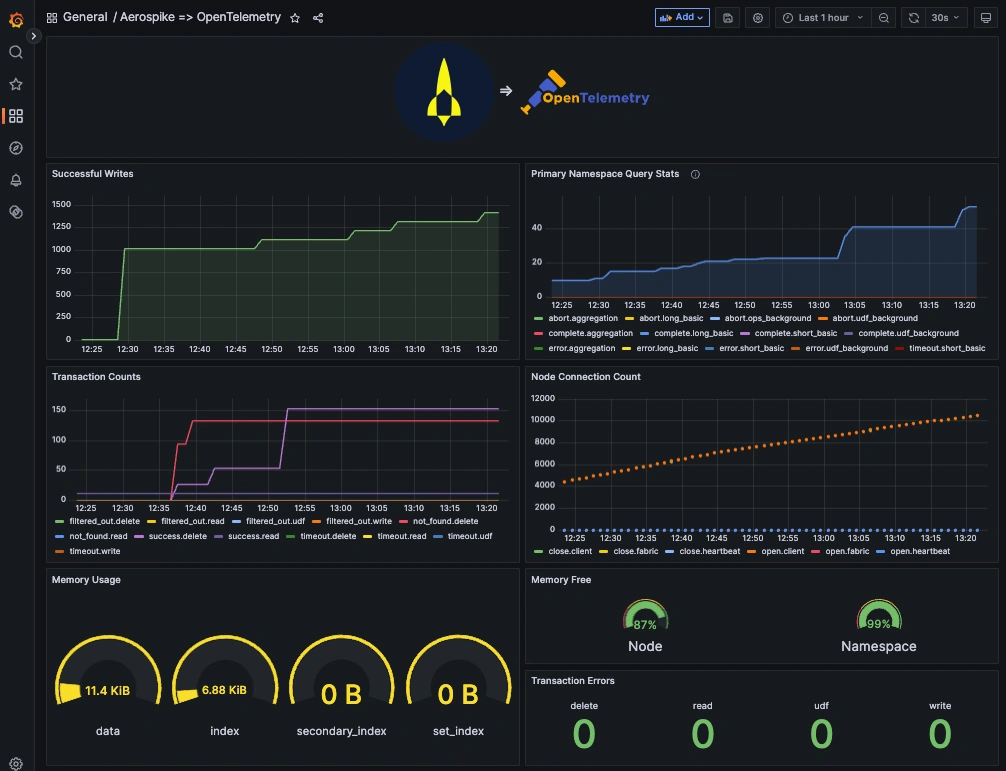Image resolution: width=1006 pixels, height=771 pixels.
Task: Click the OpenTelemetry logo image
Action: (584, 93)
